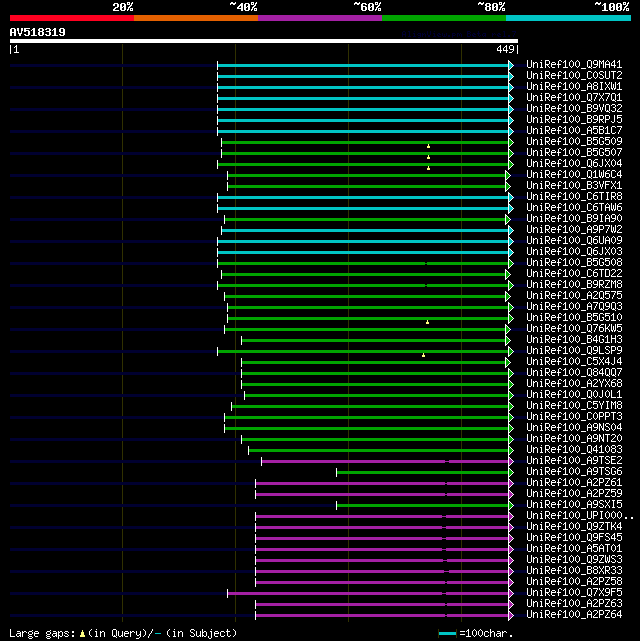Screen dimensions: 640x641
Task: Select the truncated UniRef100_UPI000.. label
Action: pyautogui.click(x=580, y=515)
